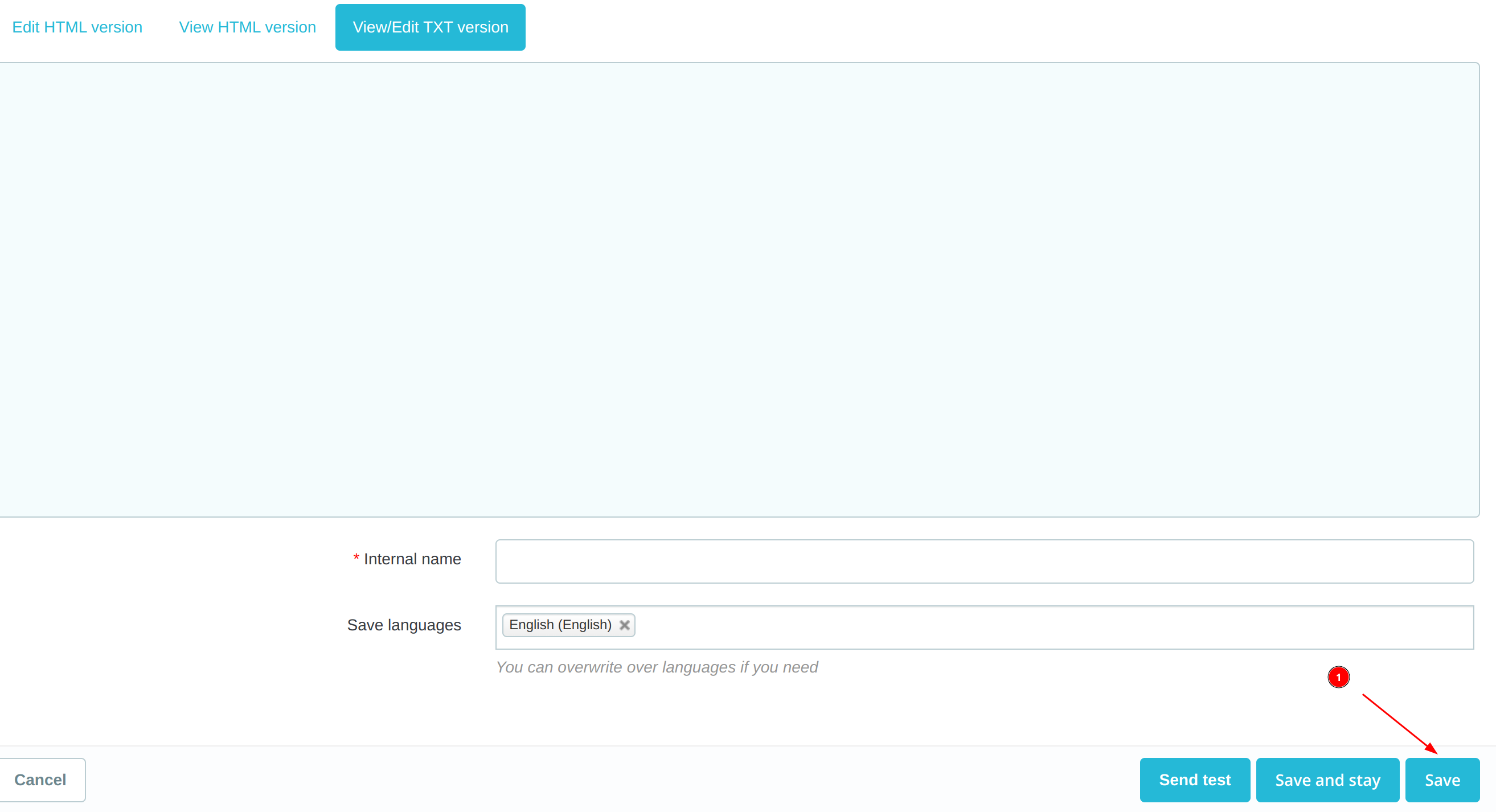The width and height of the screenshot is (1496, 812).
Task: Click Save and stay
Action: (x=1327, y=780)
